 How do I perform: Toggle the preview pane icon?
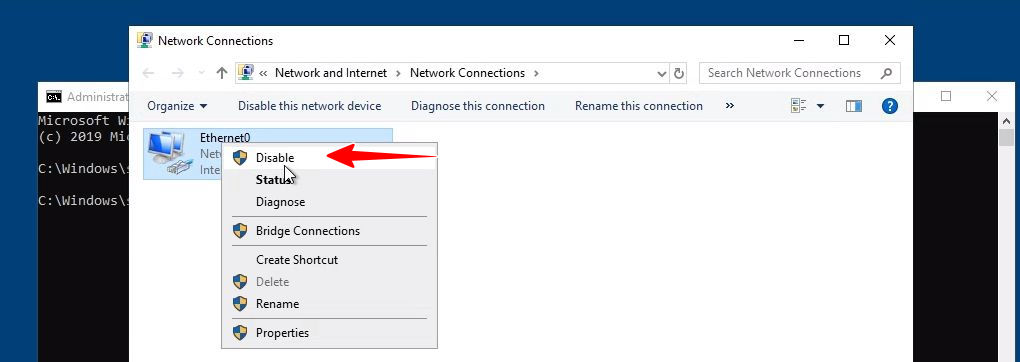coord(853,106)
